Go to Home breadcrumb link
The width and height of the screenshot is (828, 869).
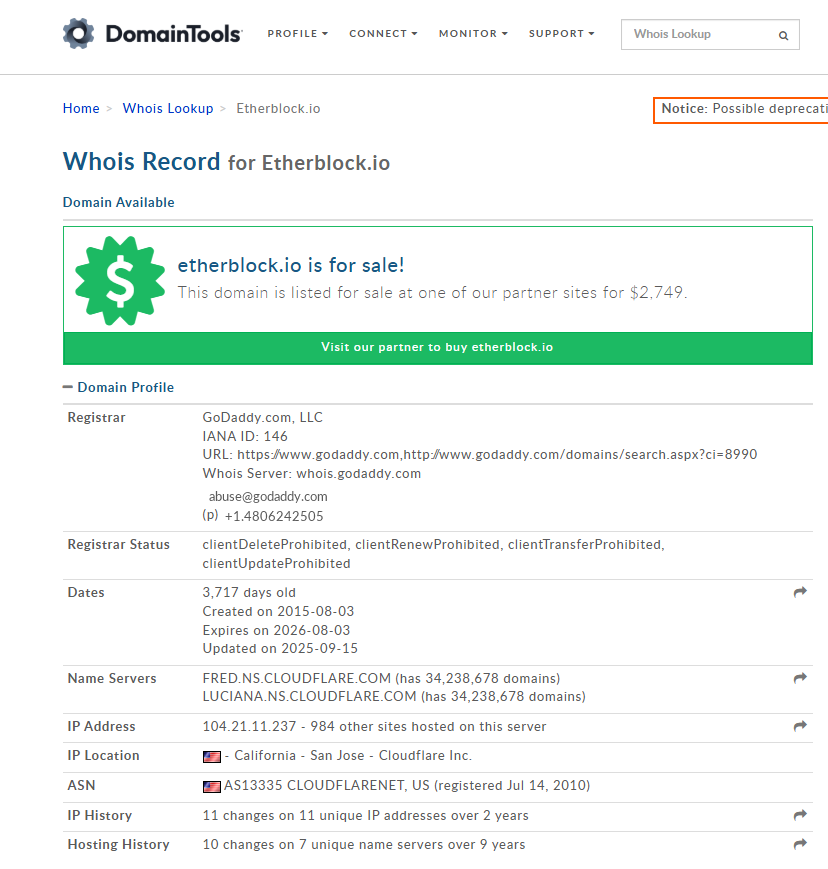(x=81, y=108)
